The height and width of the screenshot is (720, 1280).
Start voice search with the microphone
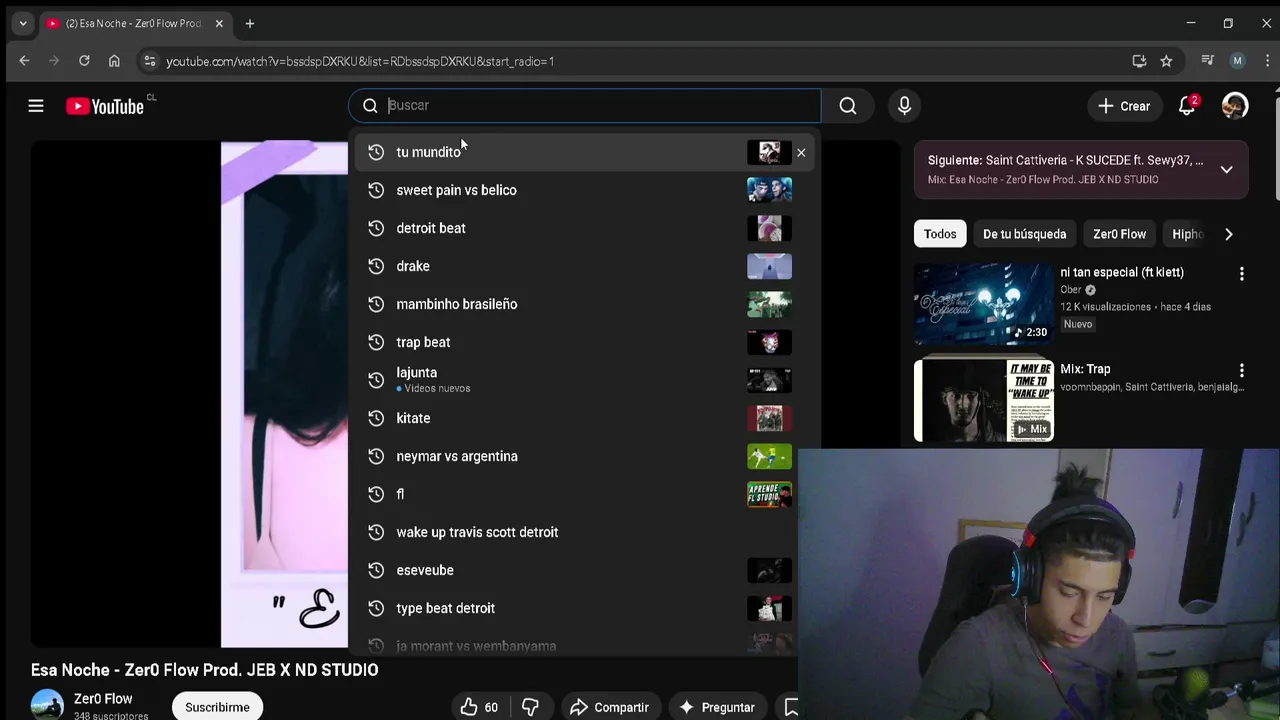pos(904,106)
